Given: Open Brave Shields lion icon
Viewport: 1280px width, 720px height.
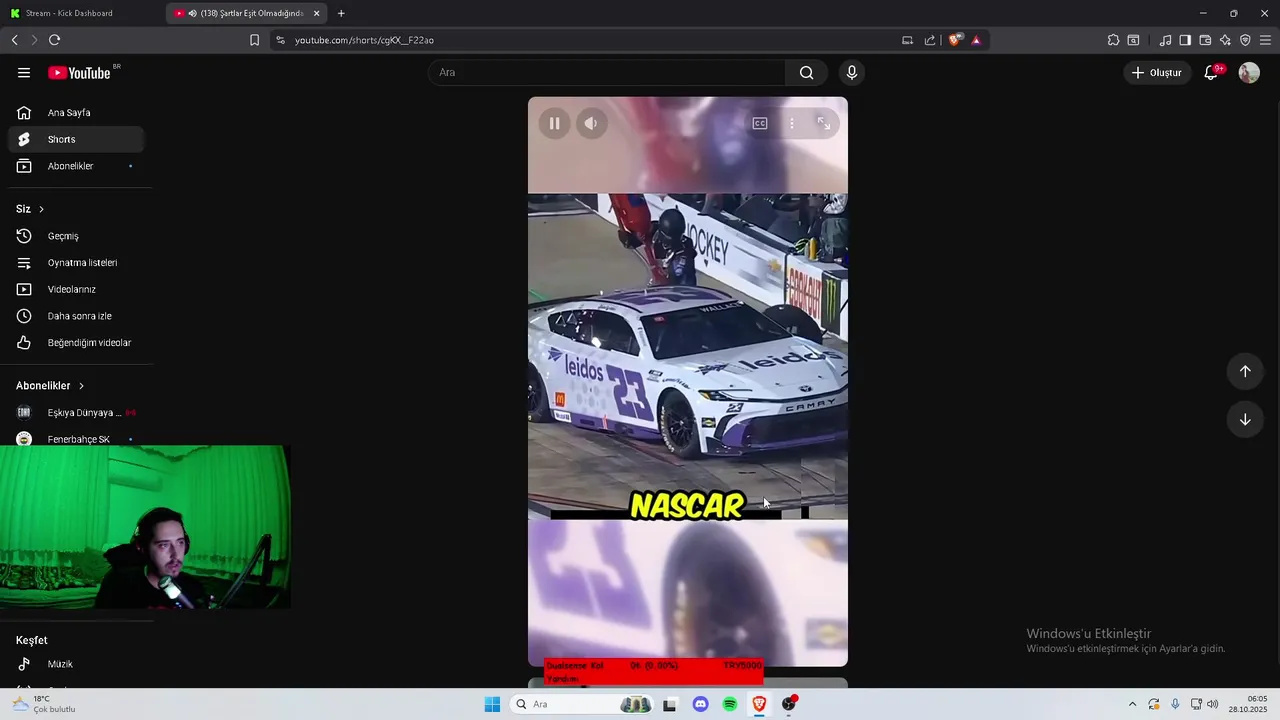Looking at the screenshot, I should [x=955, y=40].
